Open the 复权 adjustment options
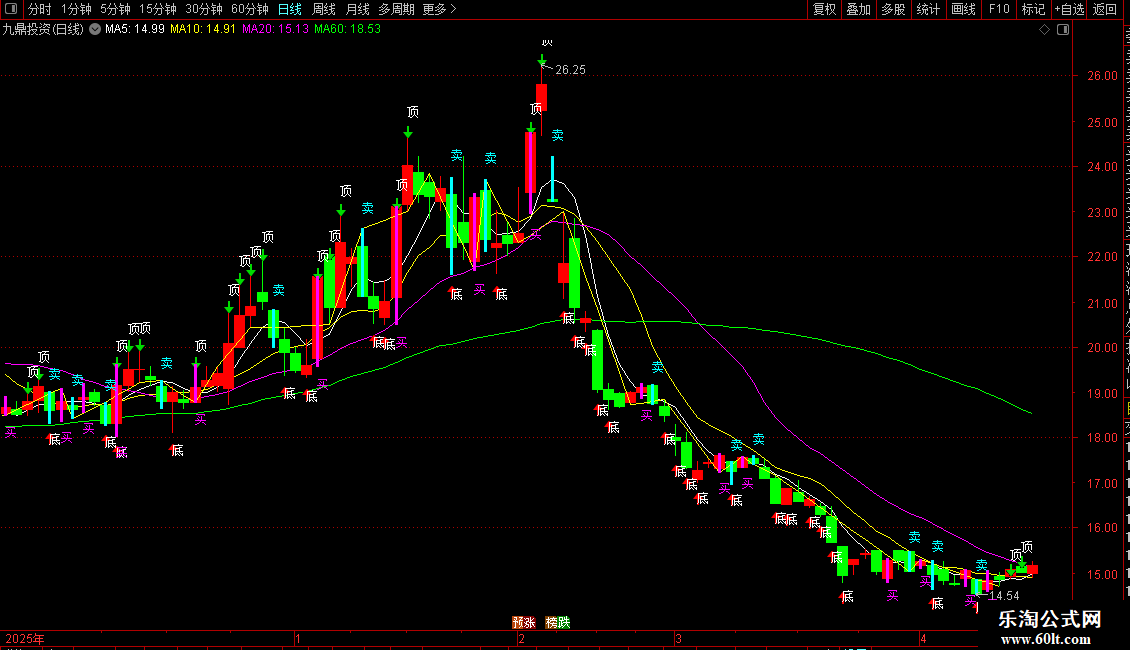Viewport: 1130px width, 650px height. pos(824,9)
